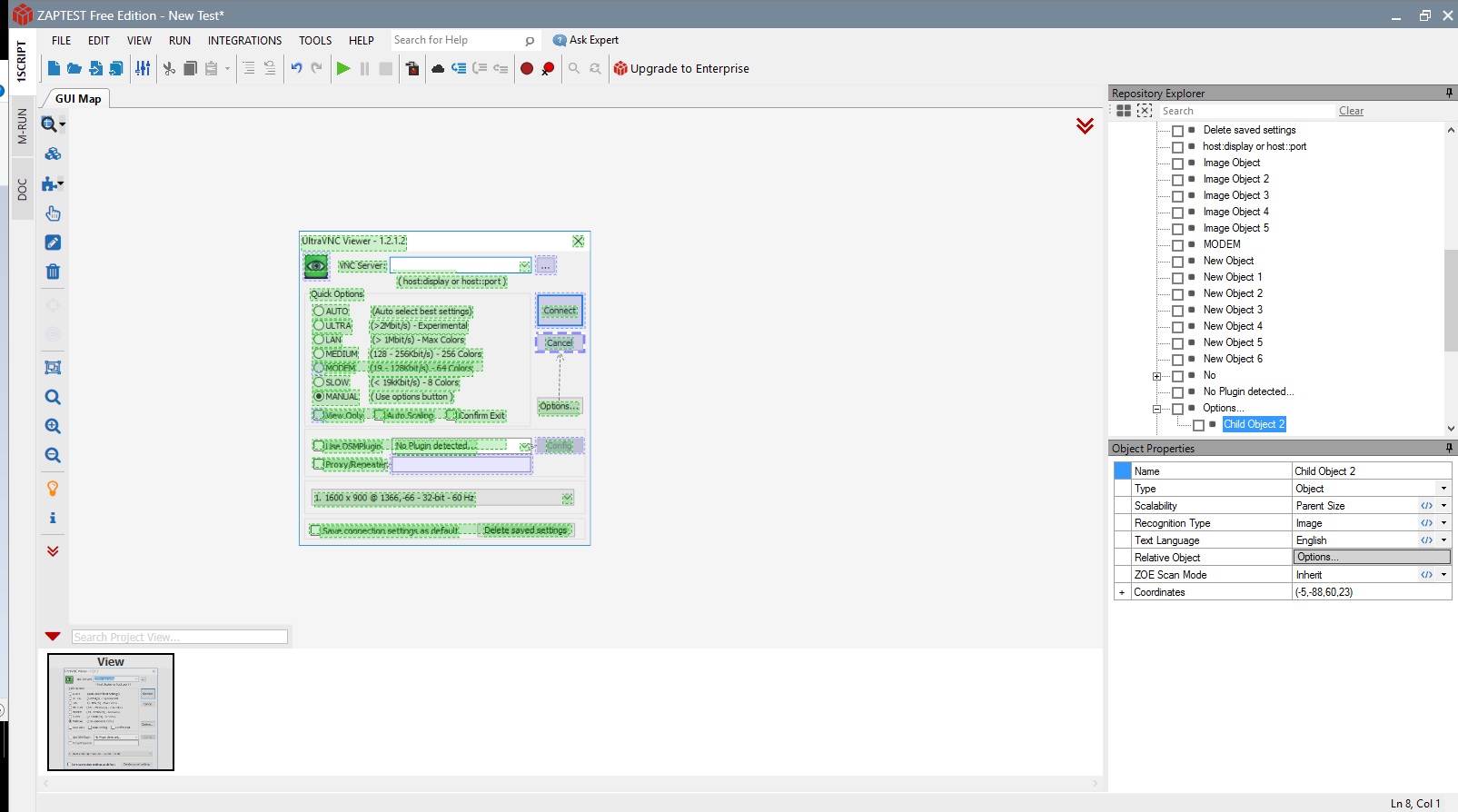
Task: Tick 'Save connection settings as default' checkbox
Action: coord(316,530)
